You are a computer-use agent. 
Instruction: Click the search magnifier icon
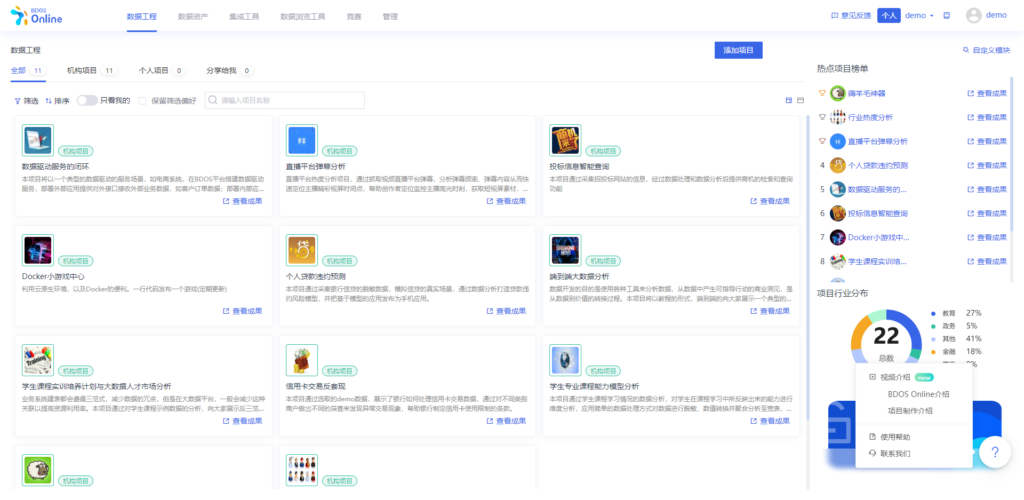(x=213, y=101)
